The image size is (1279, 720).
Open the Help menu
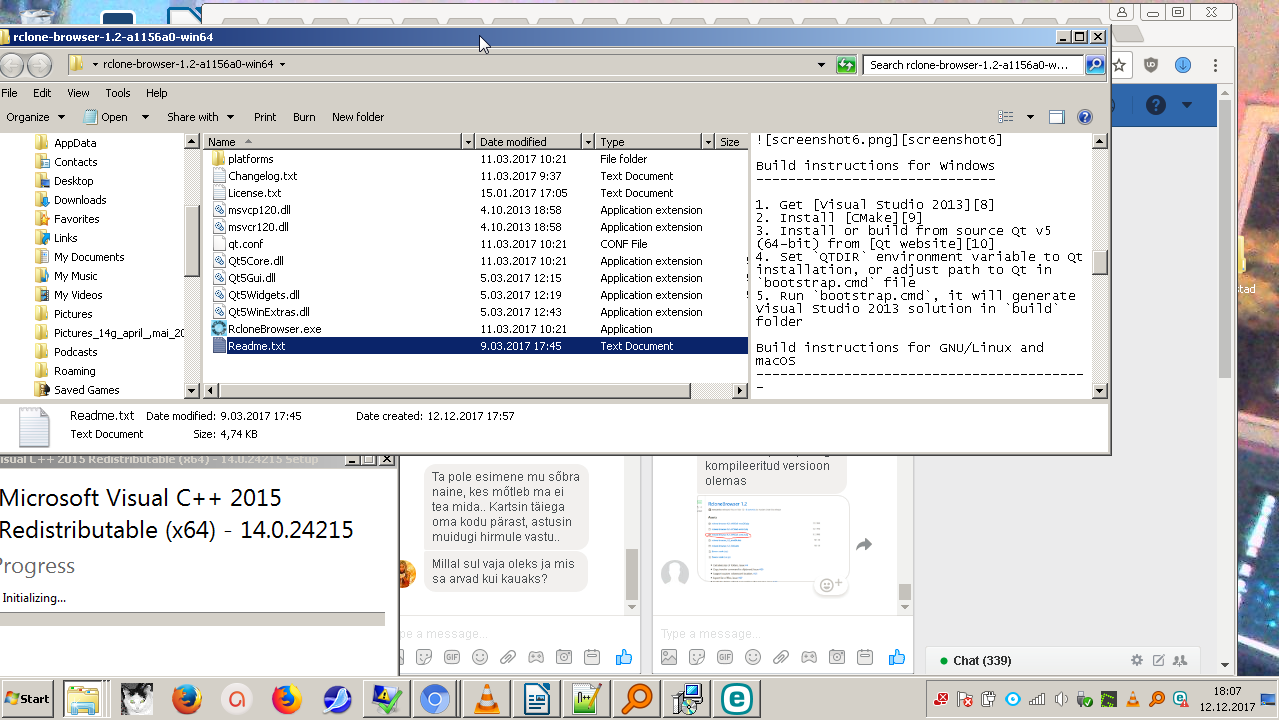point(157,93)
